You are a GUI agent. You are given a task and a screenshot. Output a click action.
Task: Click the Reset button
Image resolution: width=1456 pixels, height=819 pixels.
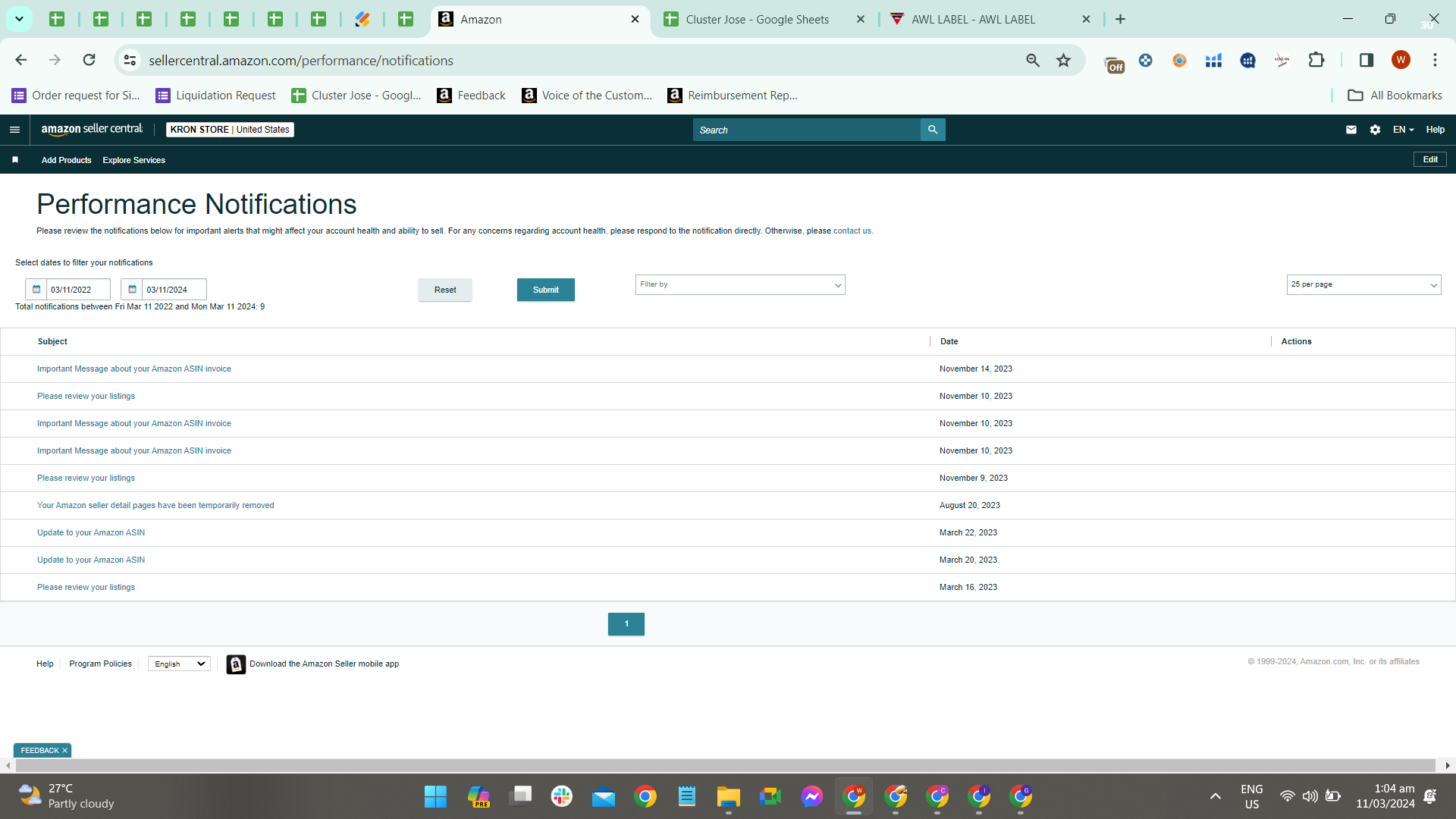(x=445, y=290)
